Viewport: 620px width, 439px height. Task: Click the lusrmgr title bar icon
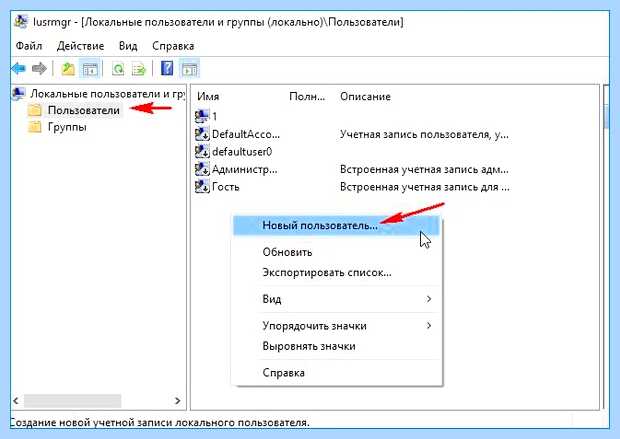(21, 21)
